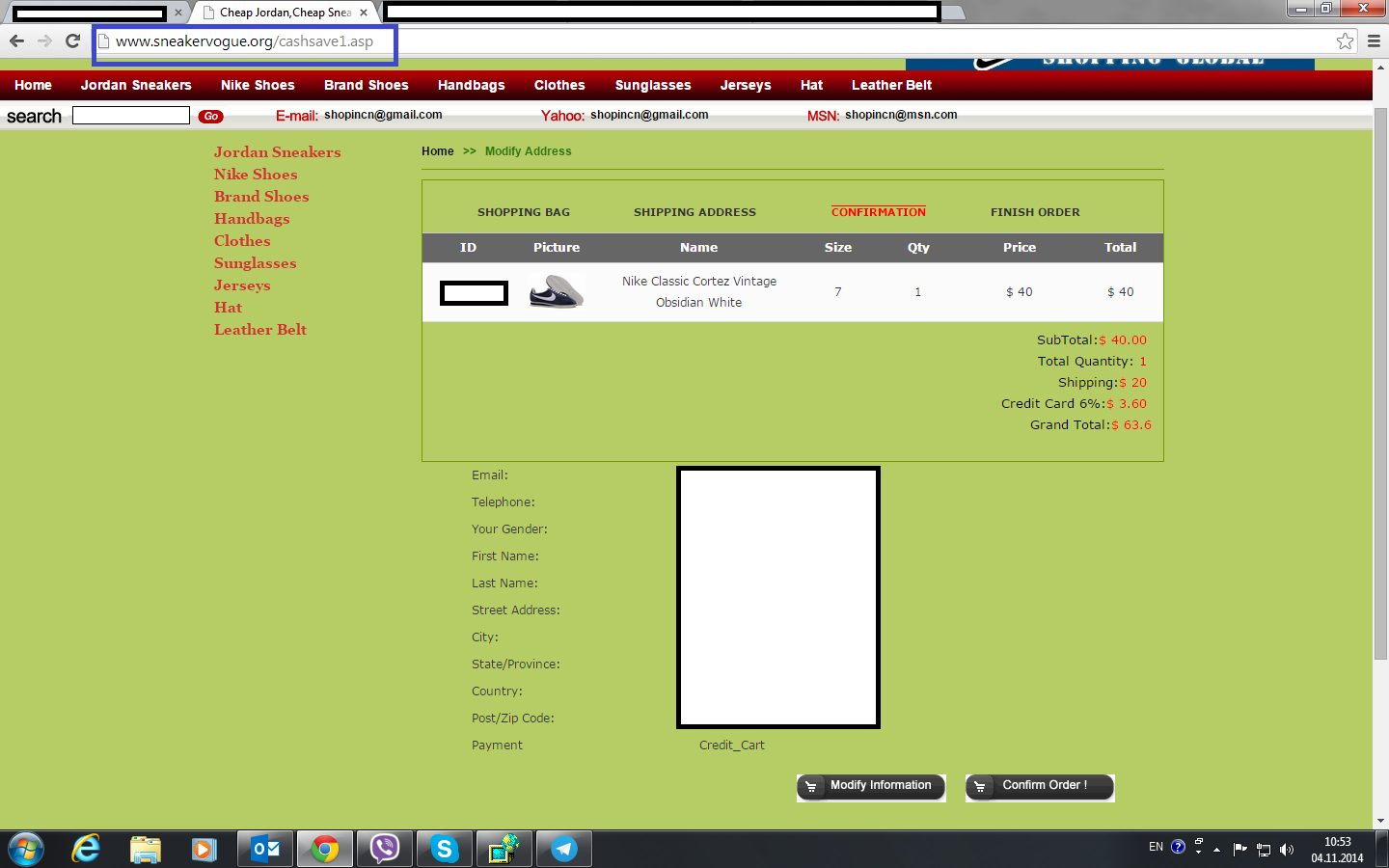Click Hat in the left sidebar
1389x868 pixels.
(228, 308)
